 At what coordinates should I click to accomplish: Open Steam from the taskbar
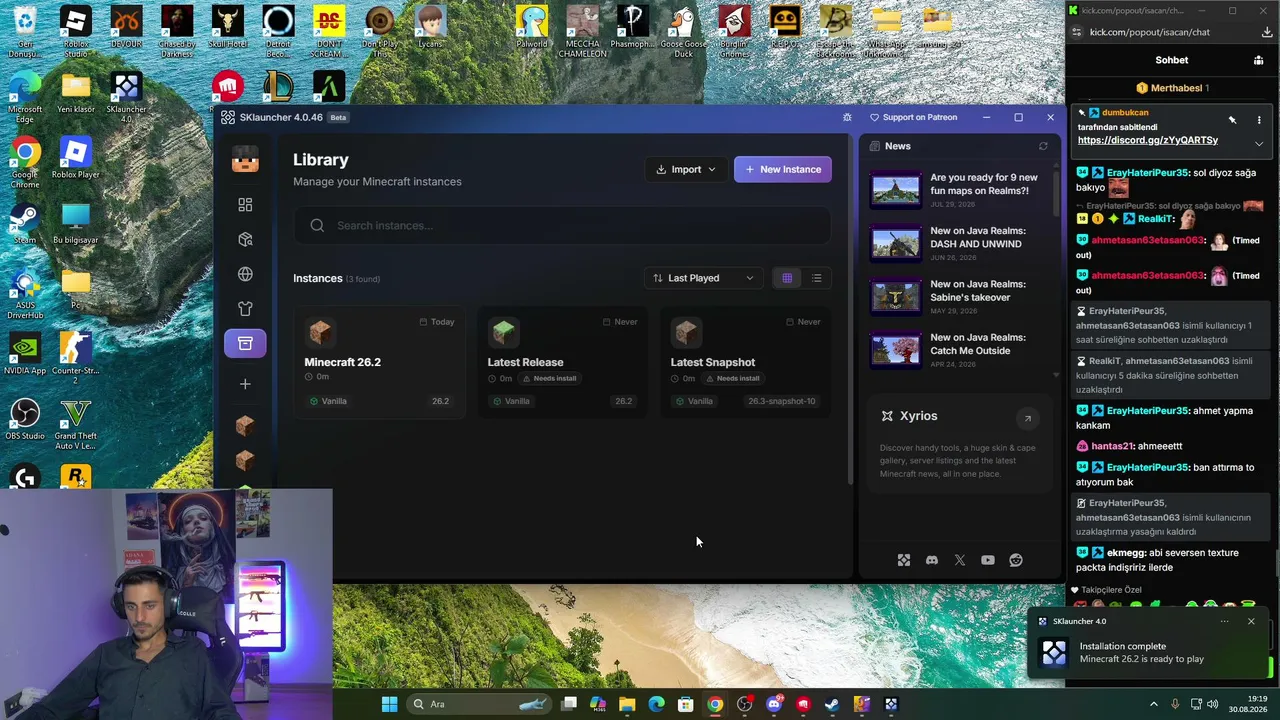coord(832,704)
